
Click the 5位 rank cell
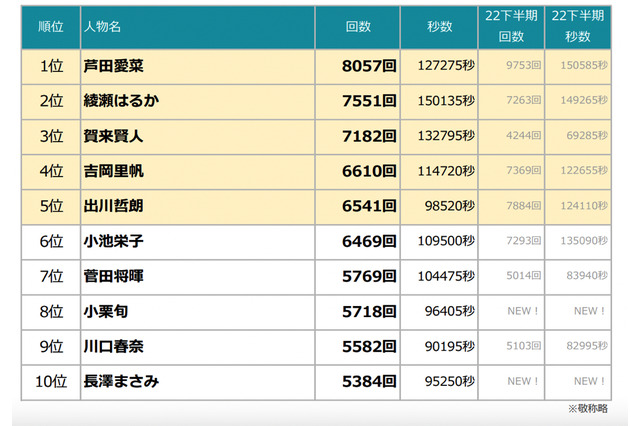point(51,206)
